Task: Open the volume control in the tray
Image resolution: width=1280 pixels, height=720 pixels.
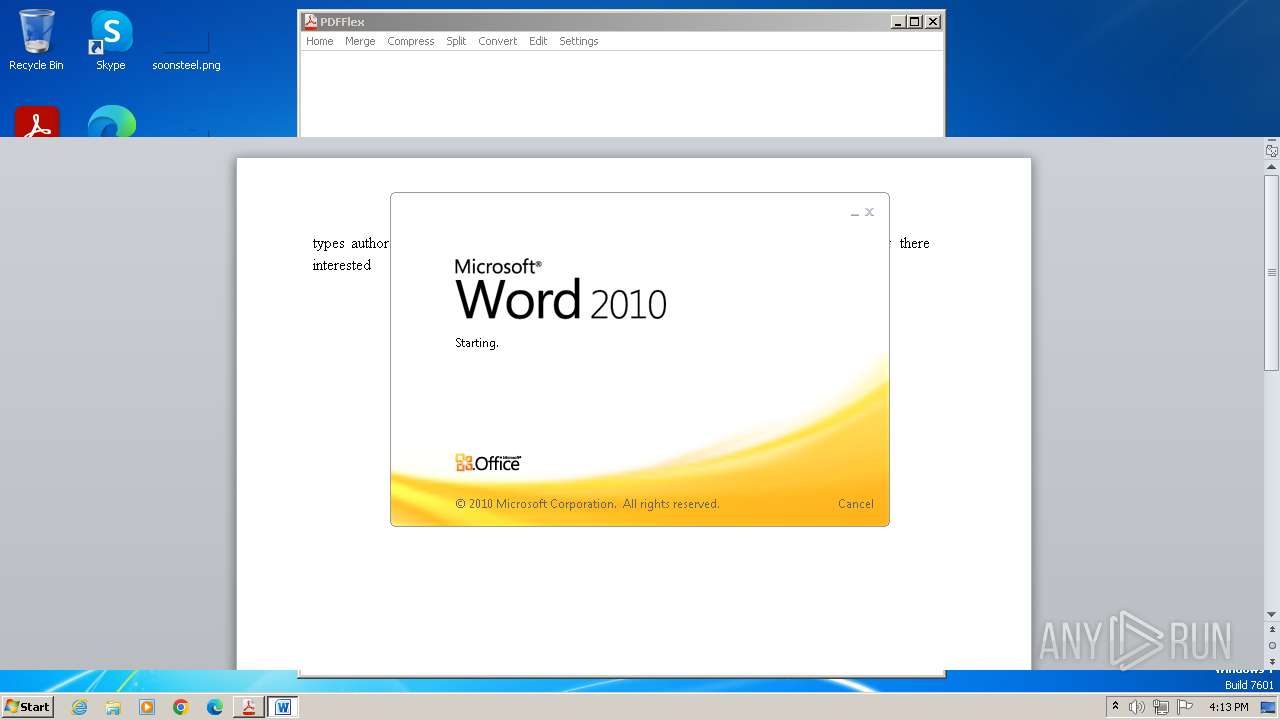Action: (1137, 707)
